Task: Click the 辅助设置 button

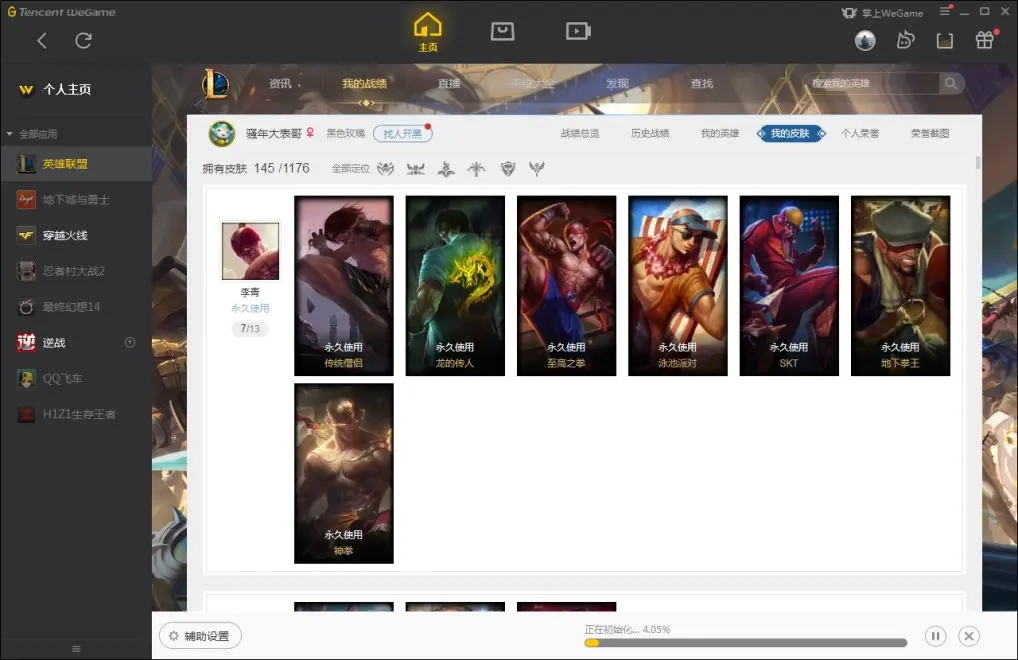Action: 200,636
